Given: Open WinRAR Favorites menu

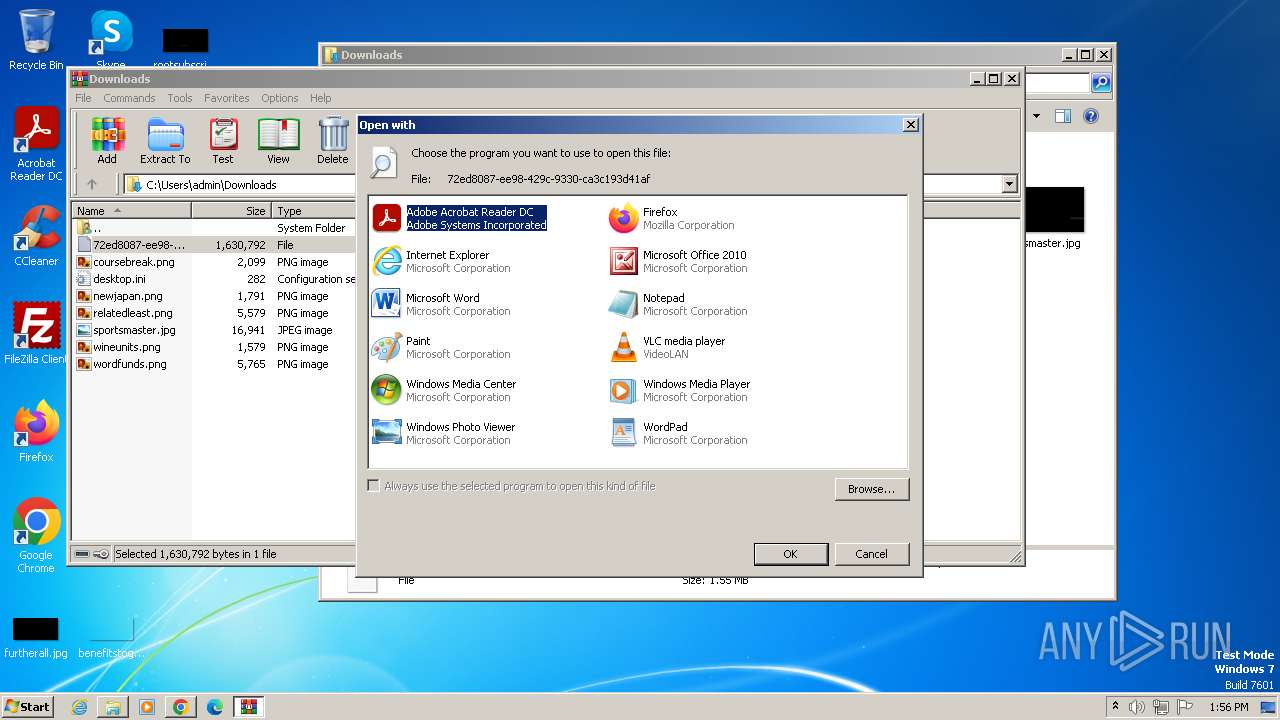Looking at the screenshot, I should pyautogui.click(x=227, y=98).
